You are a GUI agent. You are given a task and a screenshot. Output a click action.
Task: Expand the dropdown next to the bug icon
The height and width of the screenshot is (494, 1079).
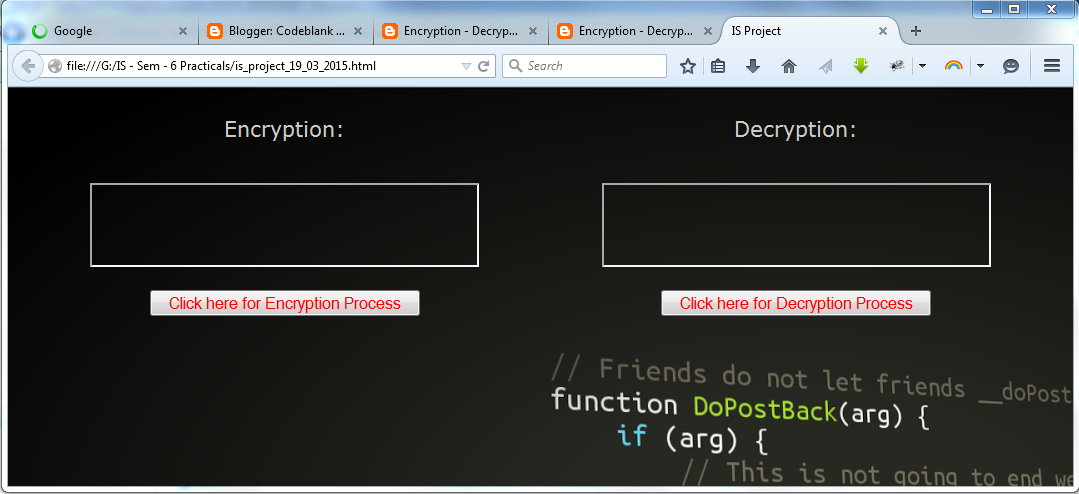[x=923, y=66]
